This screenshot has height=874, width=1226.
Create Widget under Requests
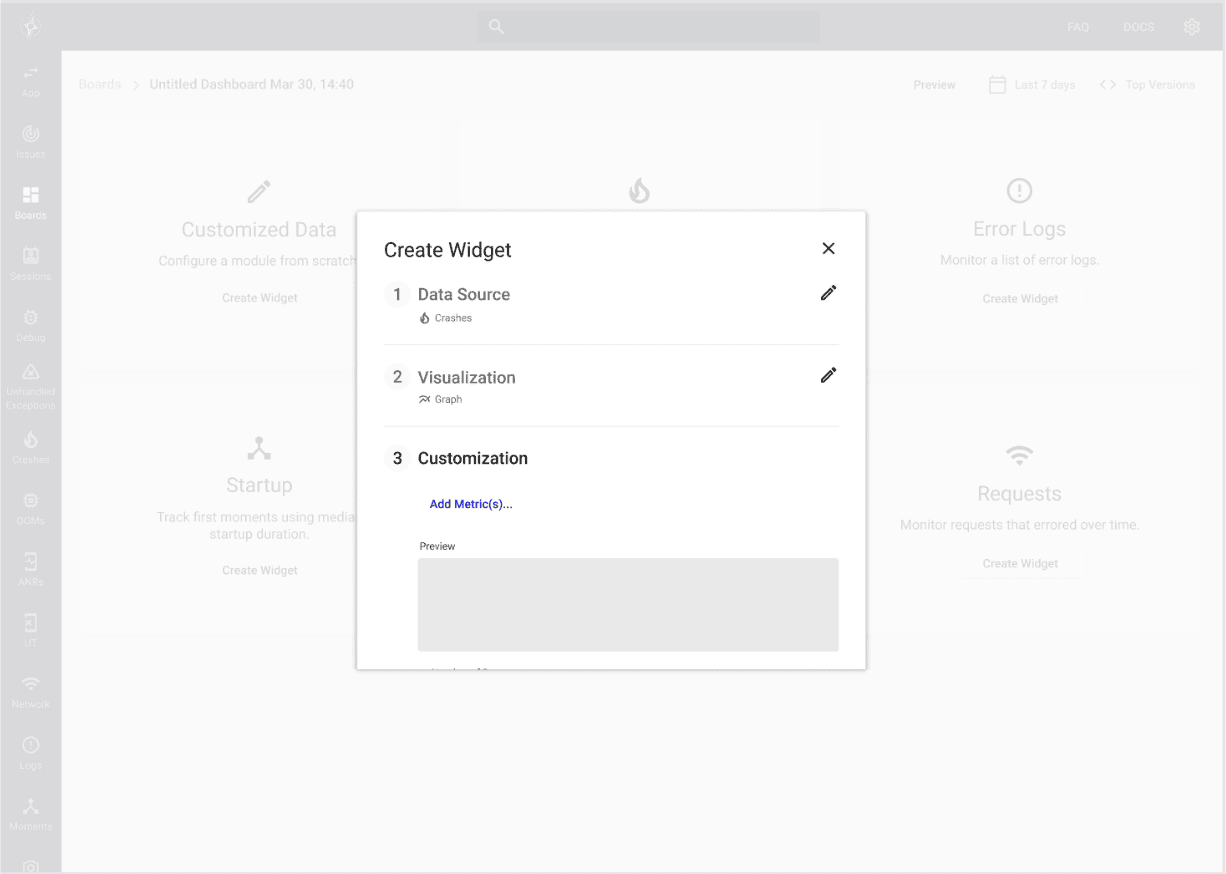[1020, 564]
